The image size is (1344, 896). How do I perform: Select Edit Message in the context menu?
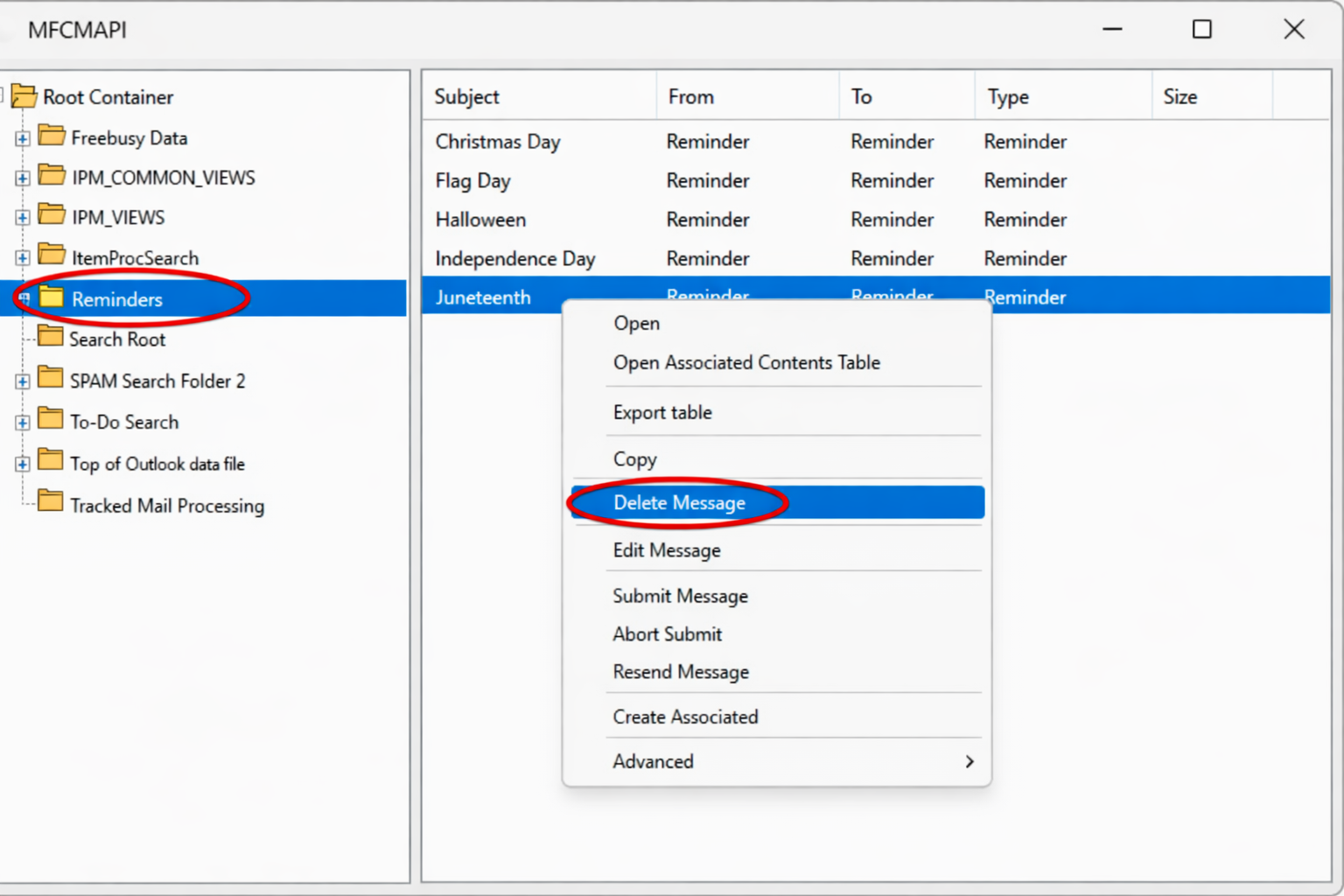(667, 550)
